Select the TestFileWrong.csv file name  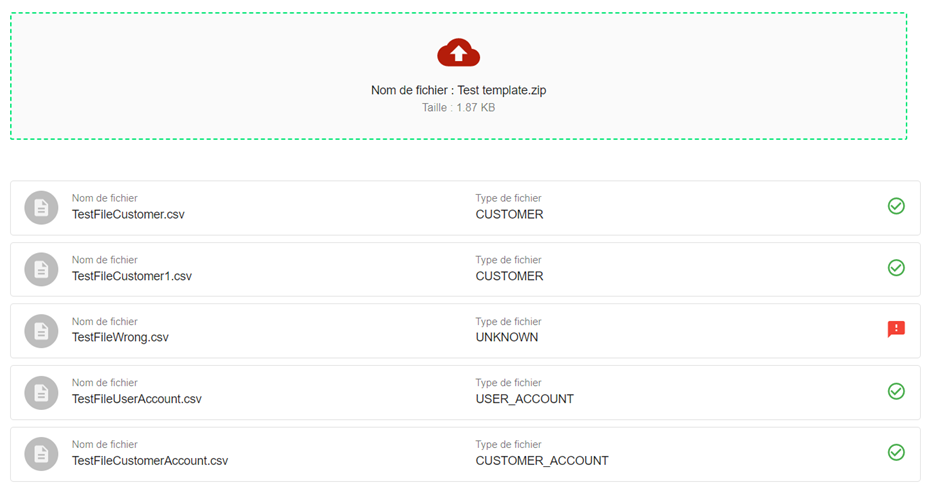click(x=120, y=337)
